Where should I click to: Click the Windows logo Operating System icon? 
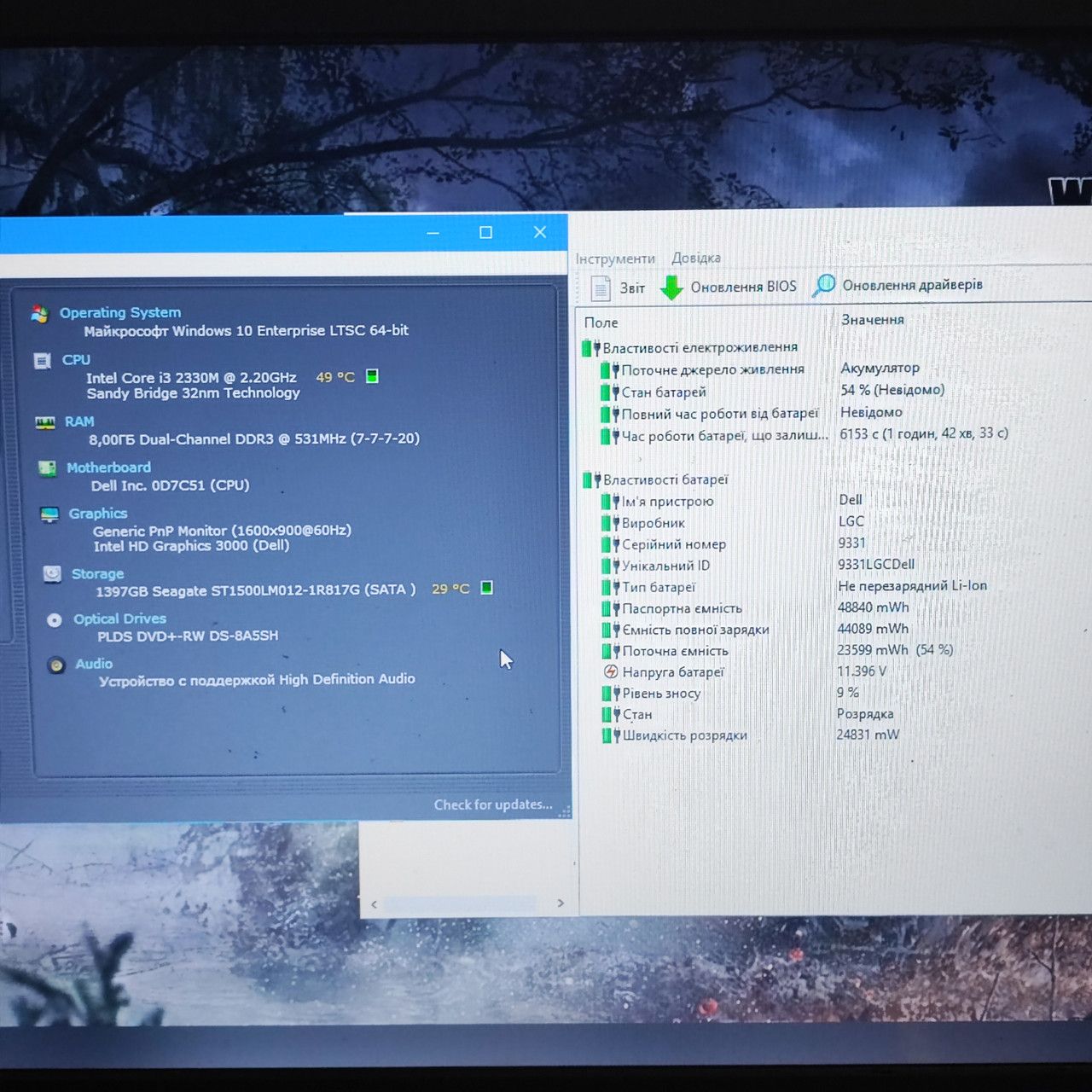pyautogui.click(x=39, y=313)
